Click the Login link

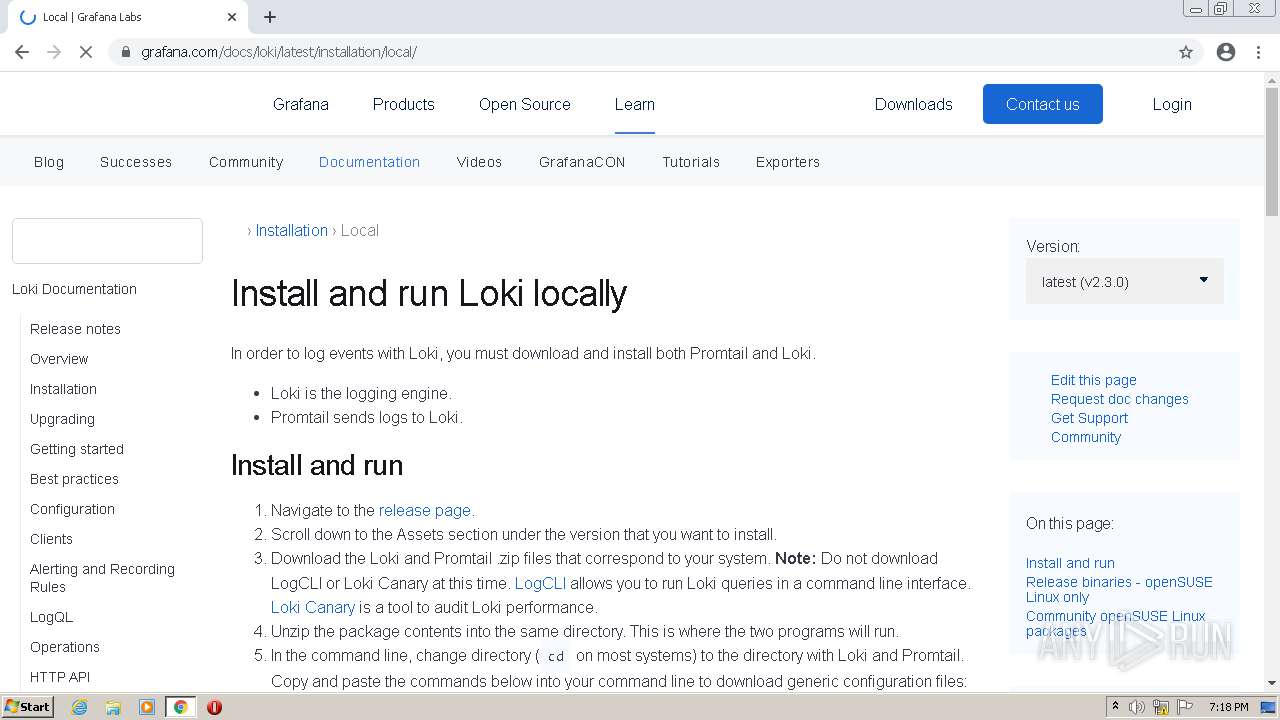[x=1172, y=104]
